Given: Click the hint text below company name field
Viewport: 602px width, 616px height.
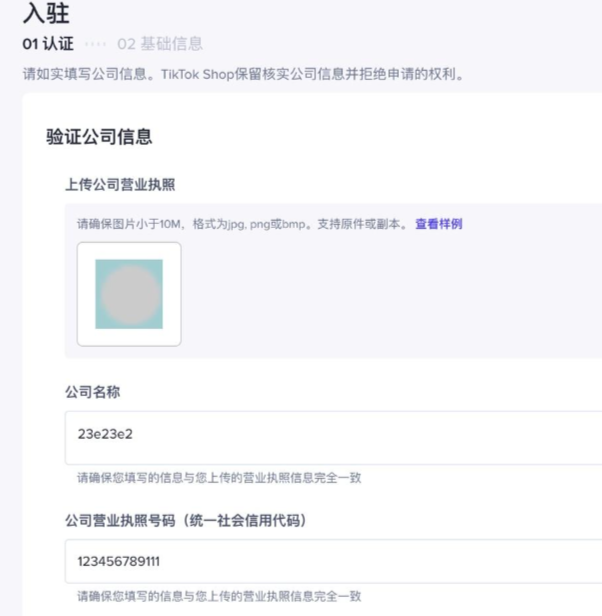Looking at the screenshot, I should 219,478.
